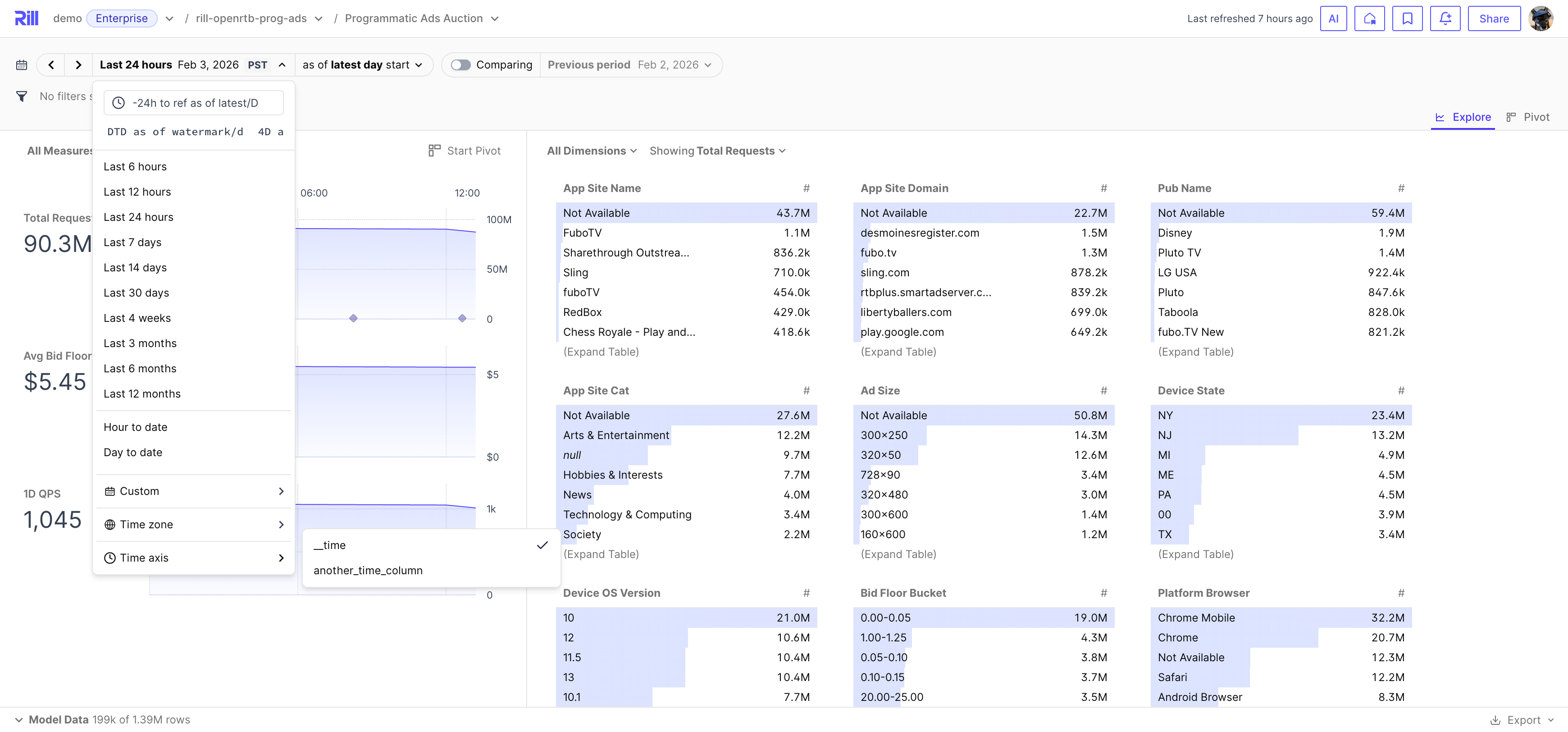
Task: Choose another_time_column time axis option
Action: pyautogui.click(x=368, y=571)
